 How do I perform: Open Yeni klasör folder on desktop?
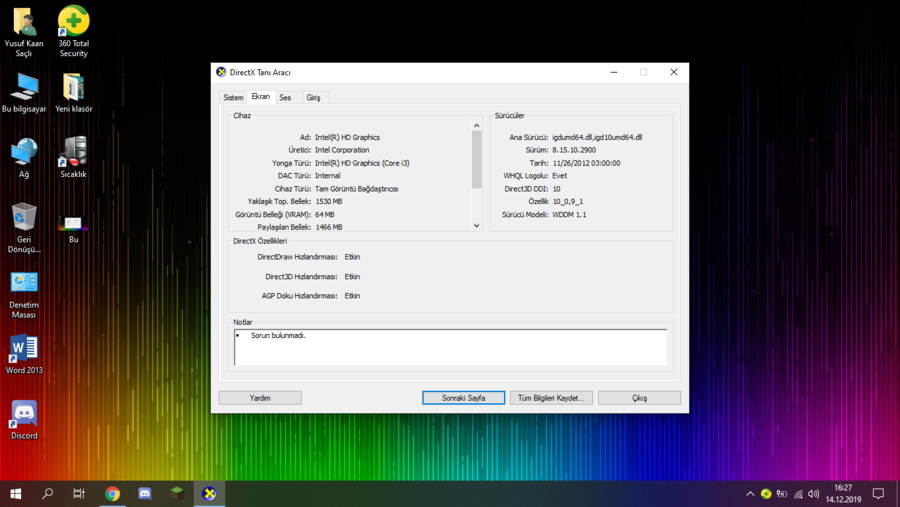pos(73,93)
